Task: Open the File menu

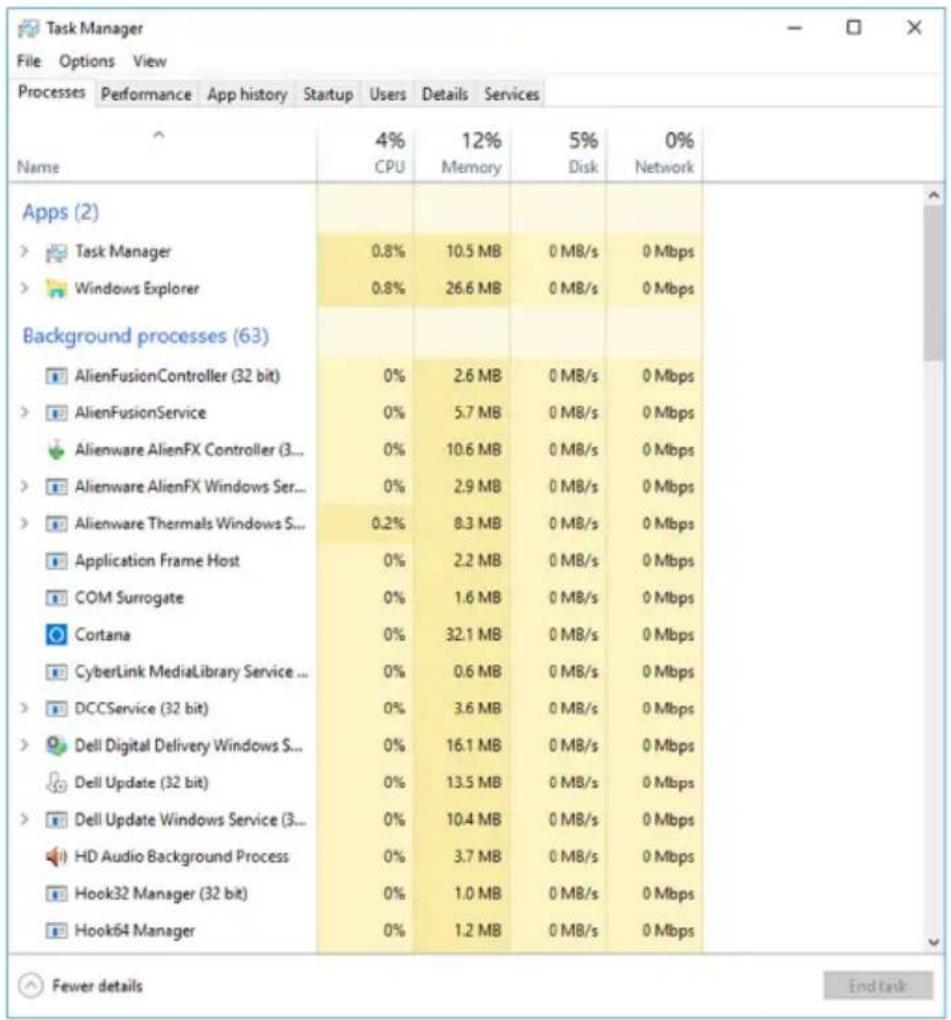Action: click(x=28, y=61)
